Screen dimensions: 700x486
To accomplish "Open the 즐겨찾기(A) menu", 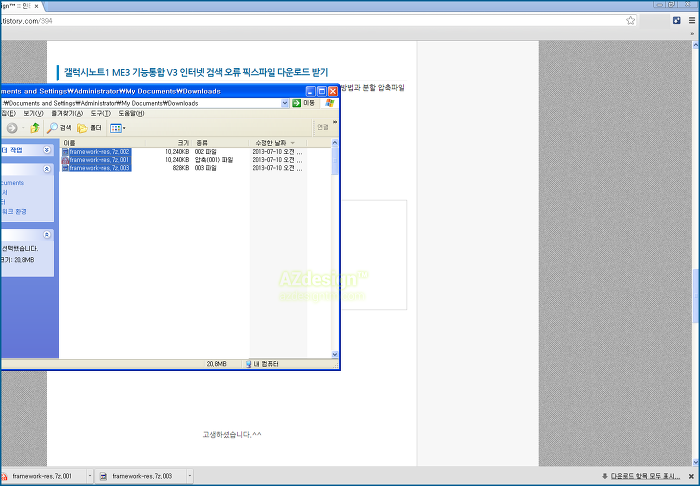I will click(67, 113).
